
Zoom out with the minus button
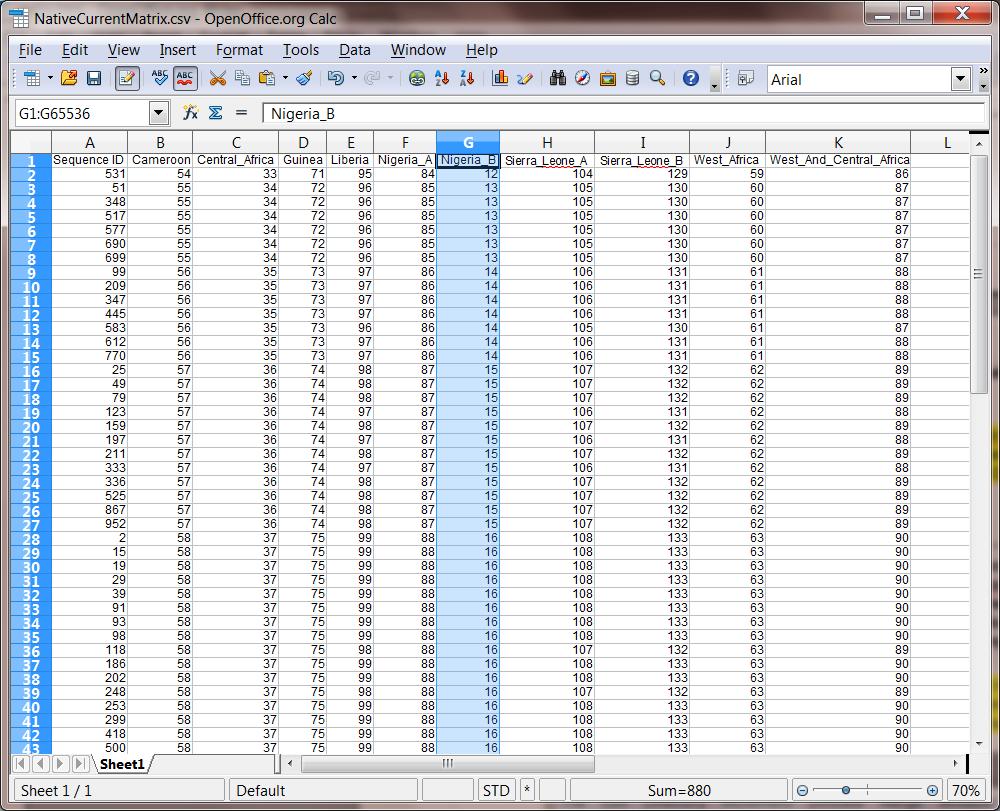pyautogui.click(x=802, y=791)
